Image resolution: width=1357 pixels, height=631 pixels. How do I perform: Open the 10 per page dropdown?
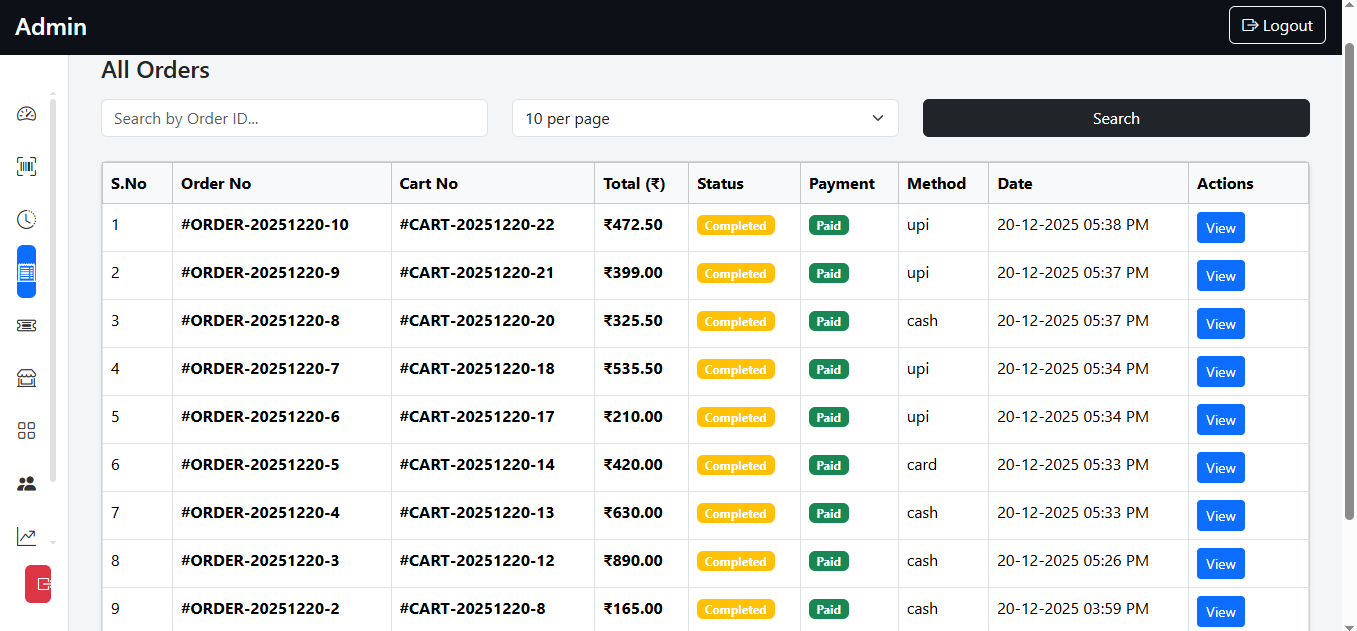(704, 118)
